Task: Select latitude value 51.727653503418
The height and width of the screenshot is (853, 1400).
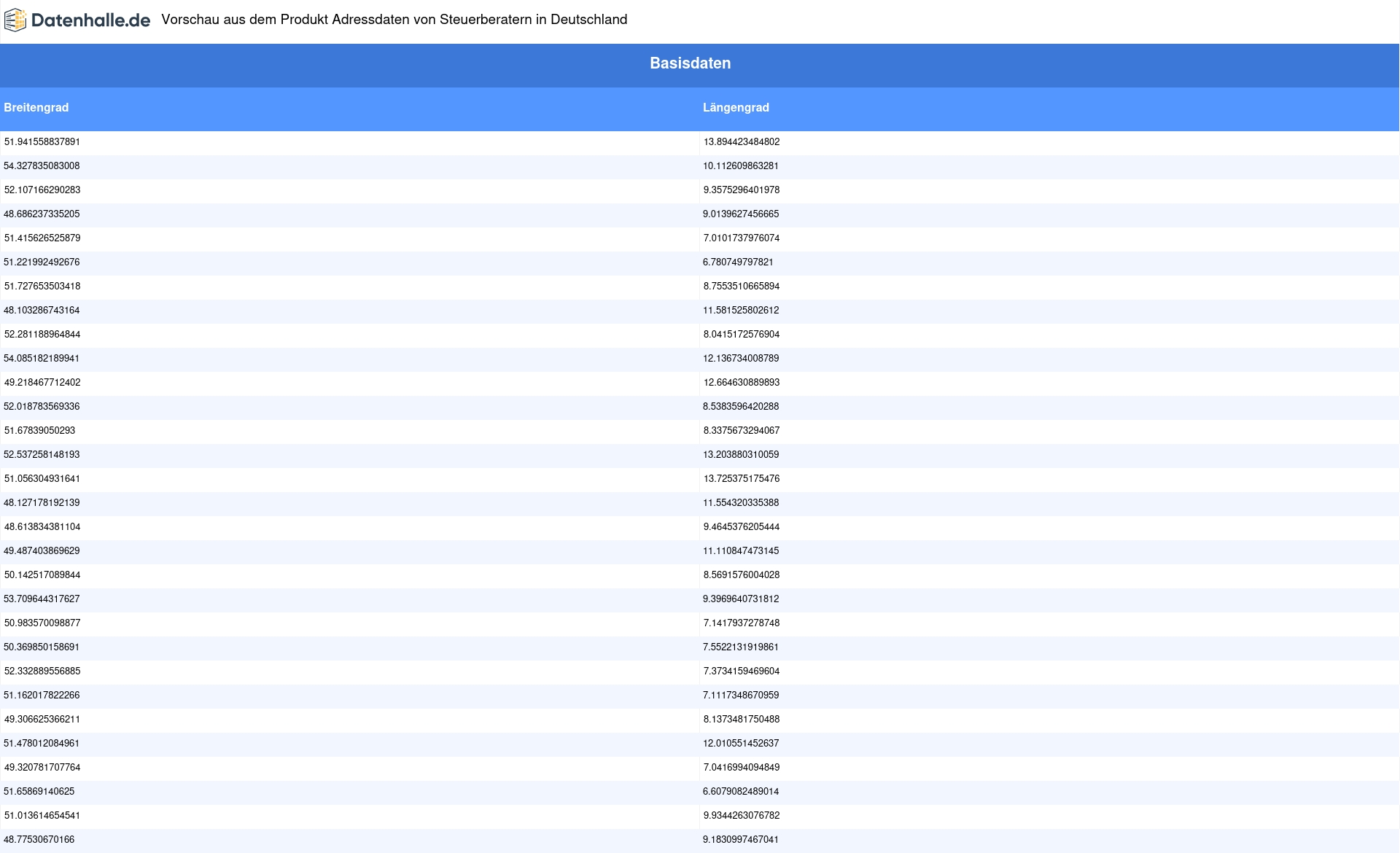Action: coord(42,287)
